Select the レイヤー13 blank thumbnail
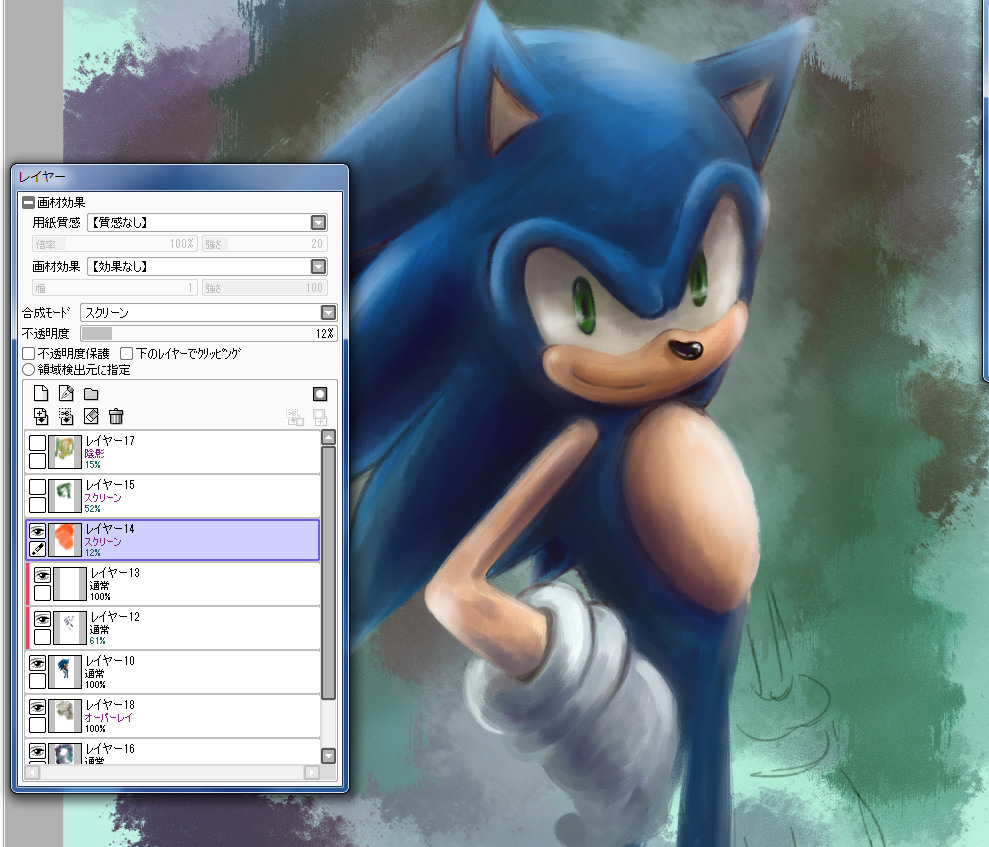The height and width of the screenshot is (847, 989). pyautogui.click(x=70, y=584)
